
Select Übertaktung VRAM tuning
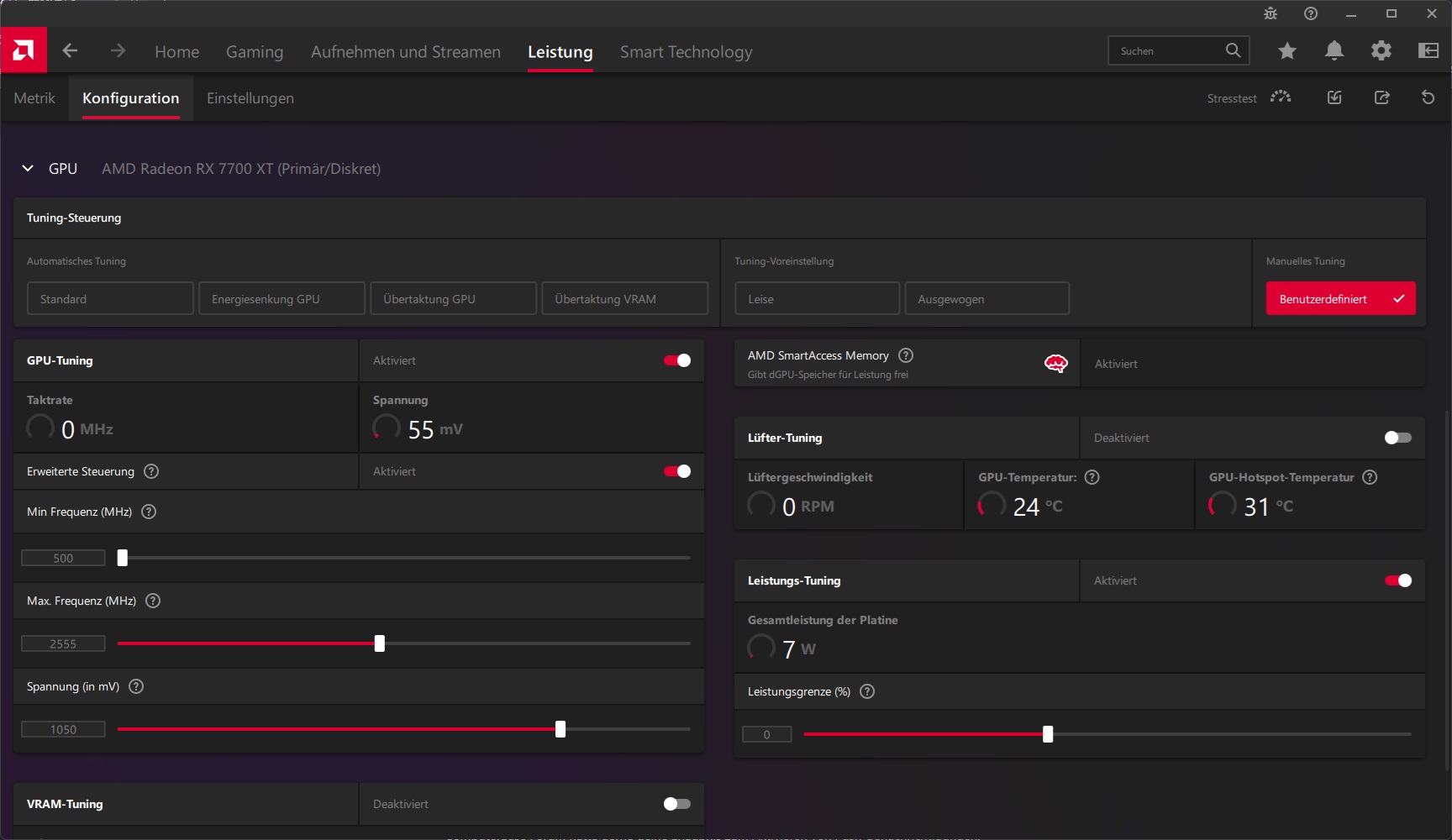624,298
